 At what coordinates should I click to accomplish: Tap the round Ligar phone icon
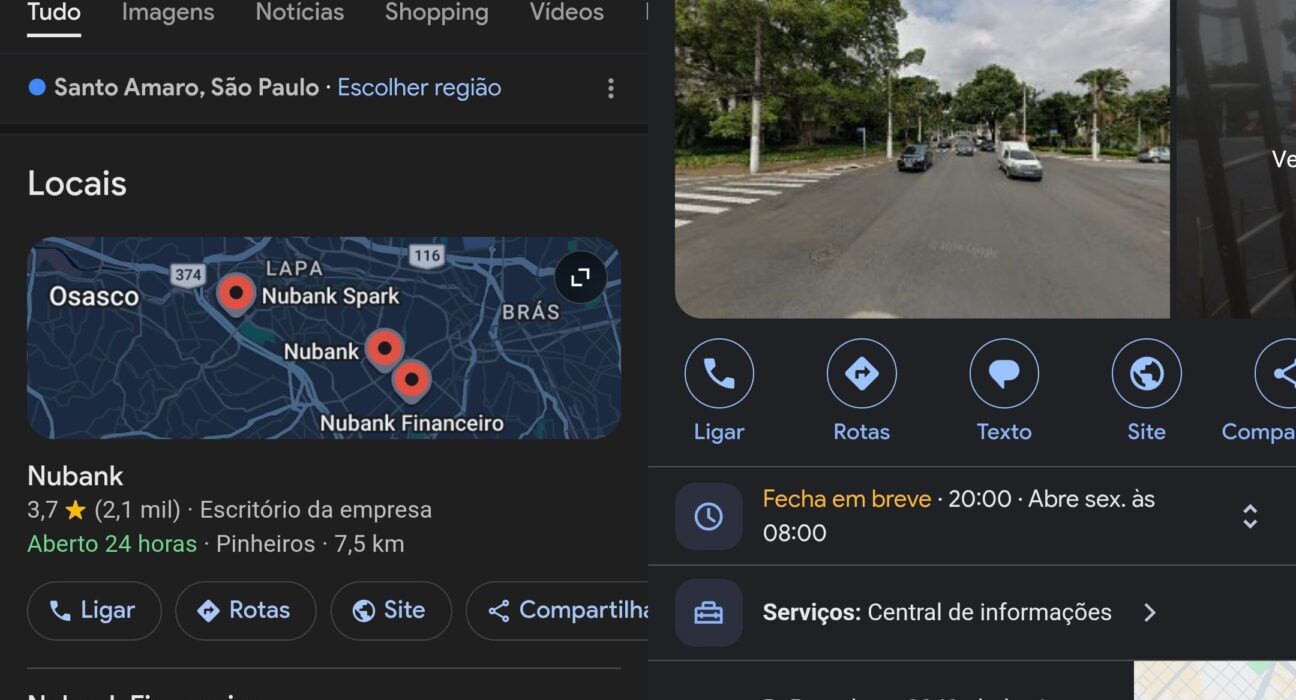coord(719,374)
